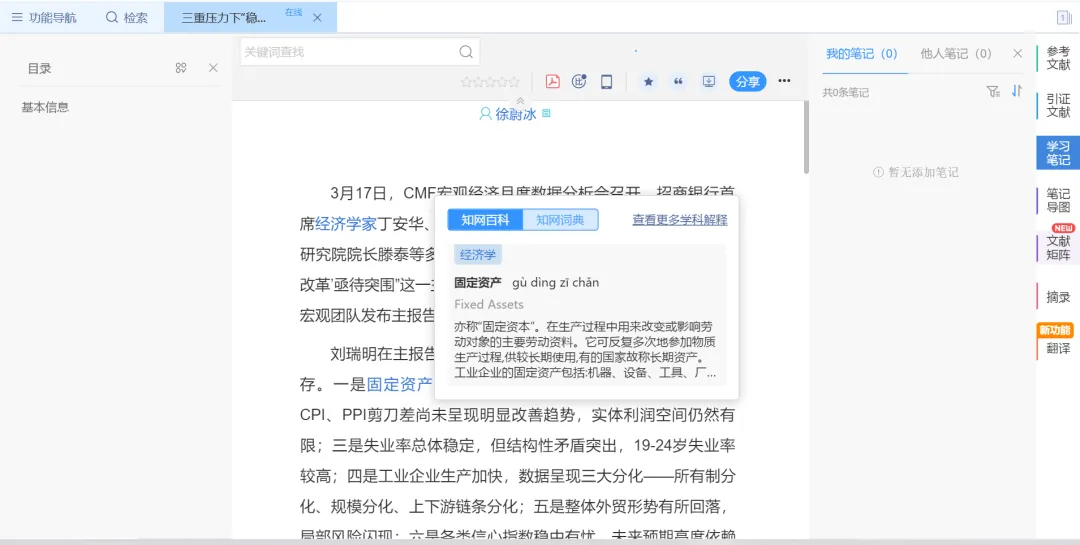Image resolution: width=1080 pixels, height=545 pixels.
Task: Download the PDF version
Action: pyautogui.click(x=552, y=82)
